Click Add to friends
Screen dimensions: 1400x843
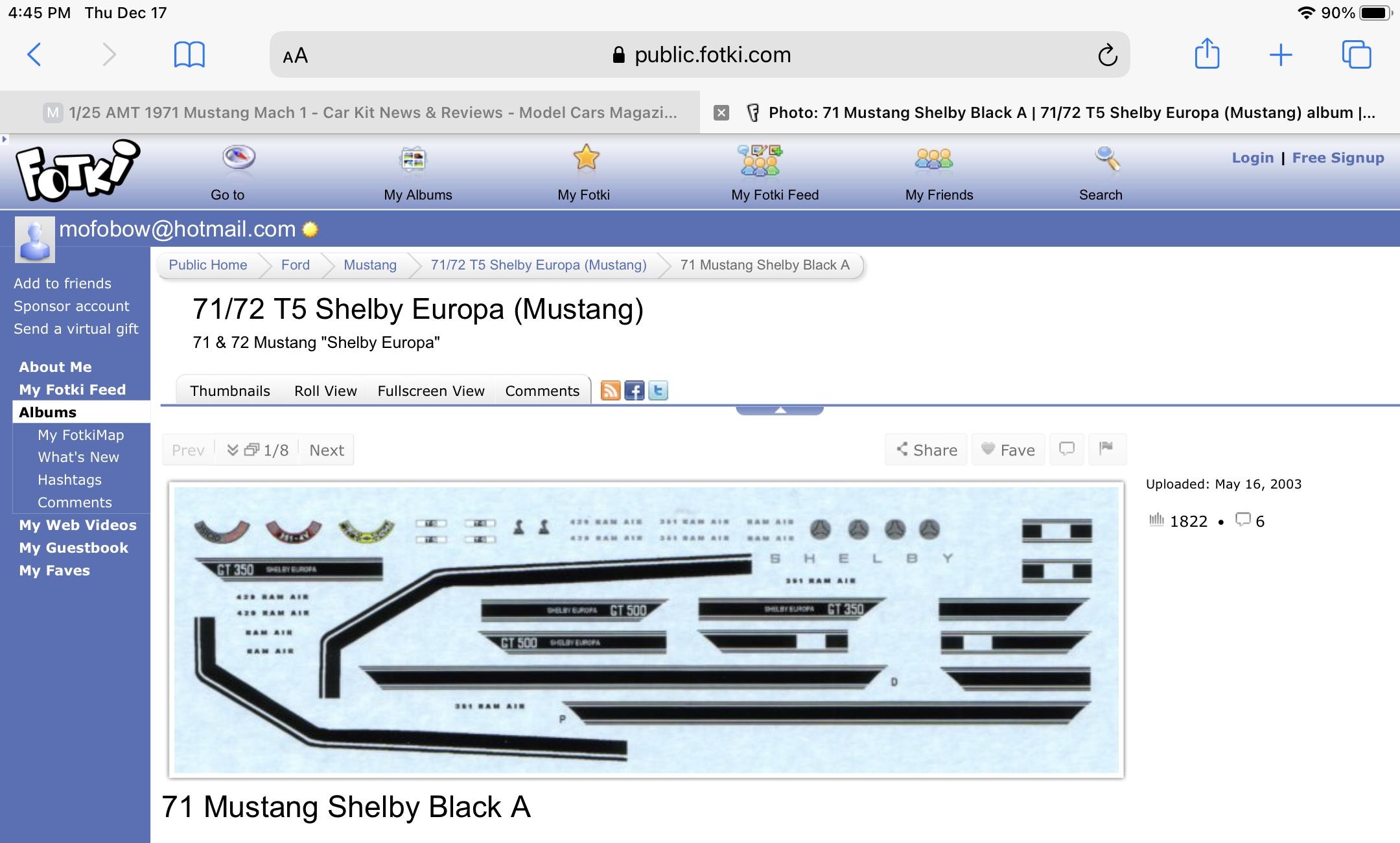point(62,283)
